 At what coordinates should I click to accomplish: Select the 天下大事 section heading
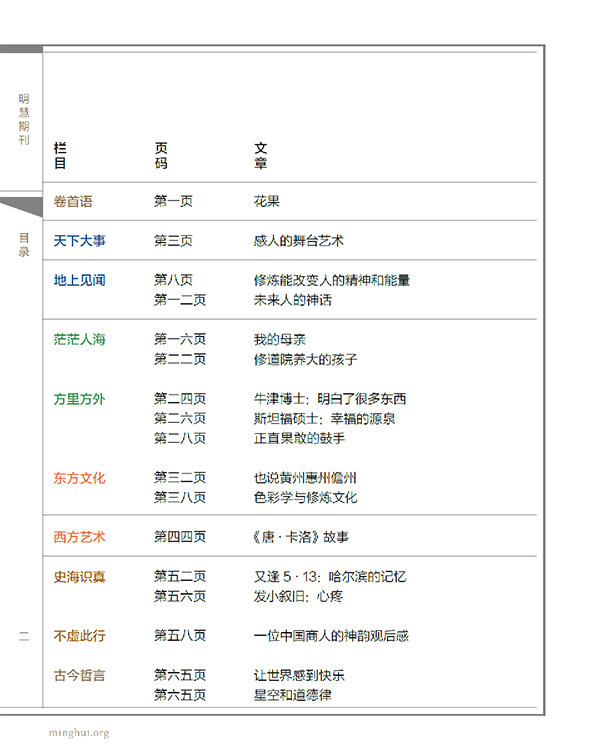(79, 240)
